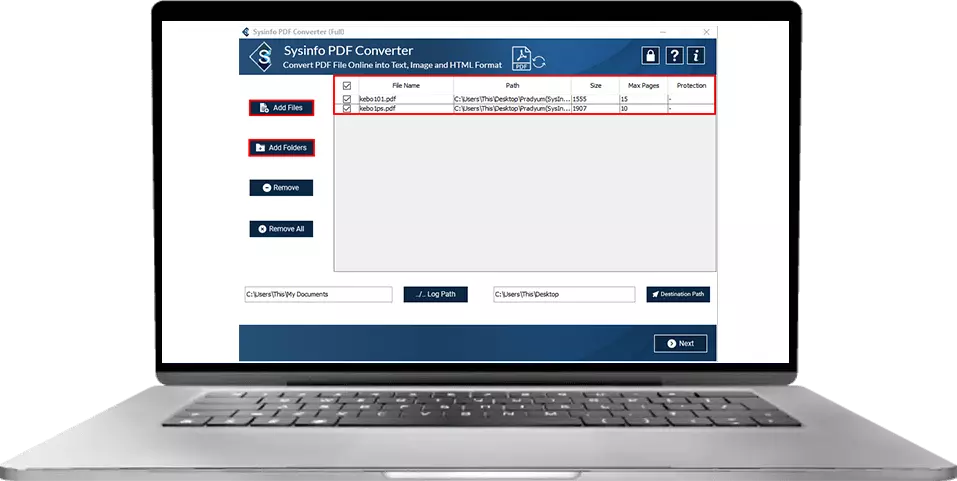Click max pages value 10
957x481 pixels.
tap(624, 109)
